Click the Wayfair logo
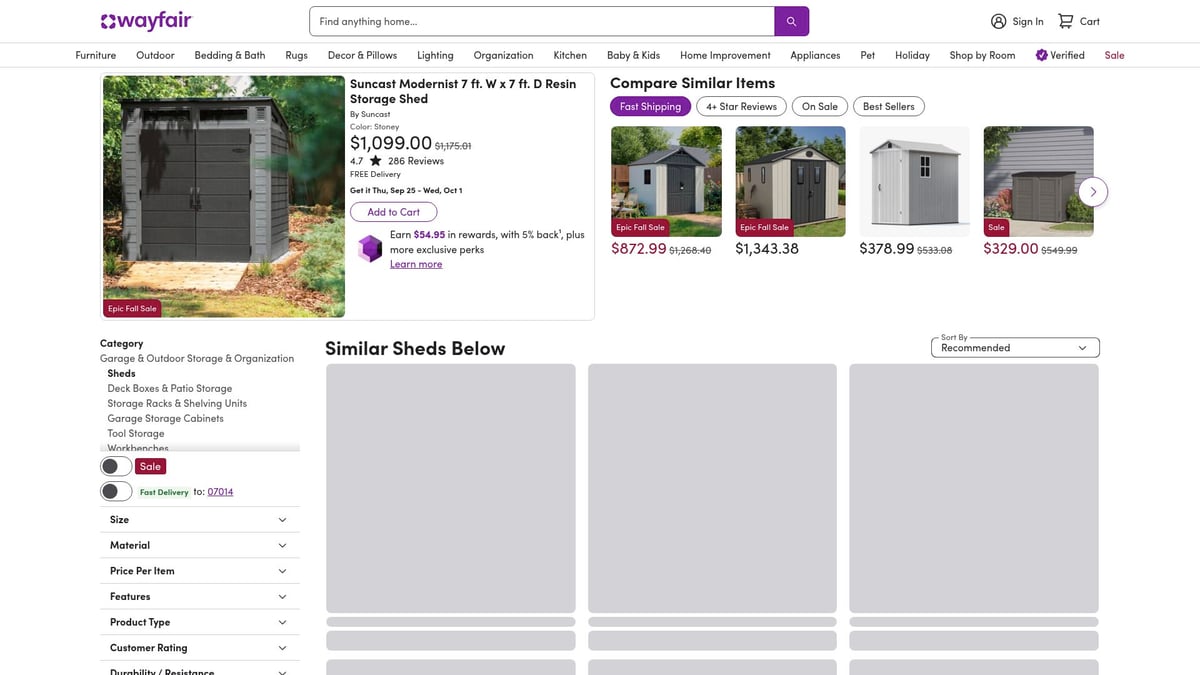 [x=146, y=21]
